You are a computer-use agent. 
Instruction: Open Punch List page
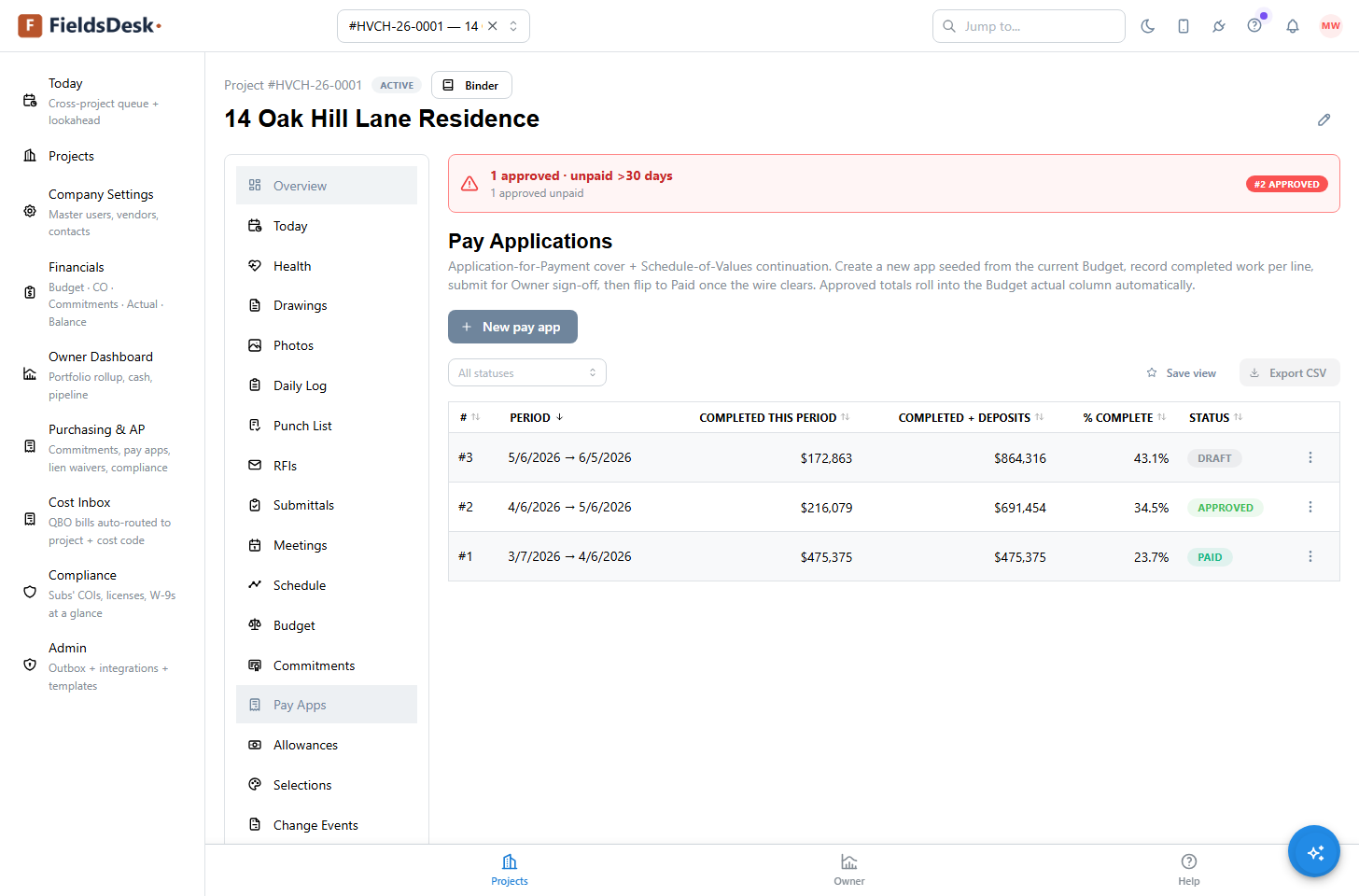click(327, 426)
